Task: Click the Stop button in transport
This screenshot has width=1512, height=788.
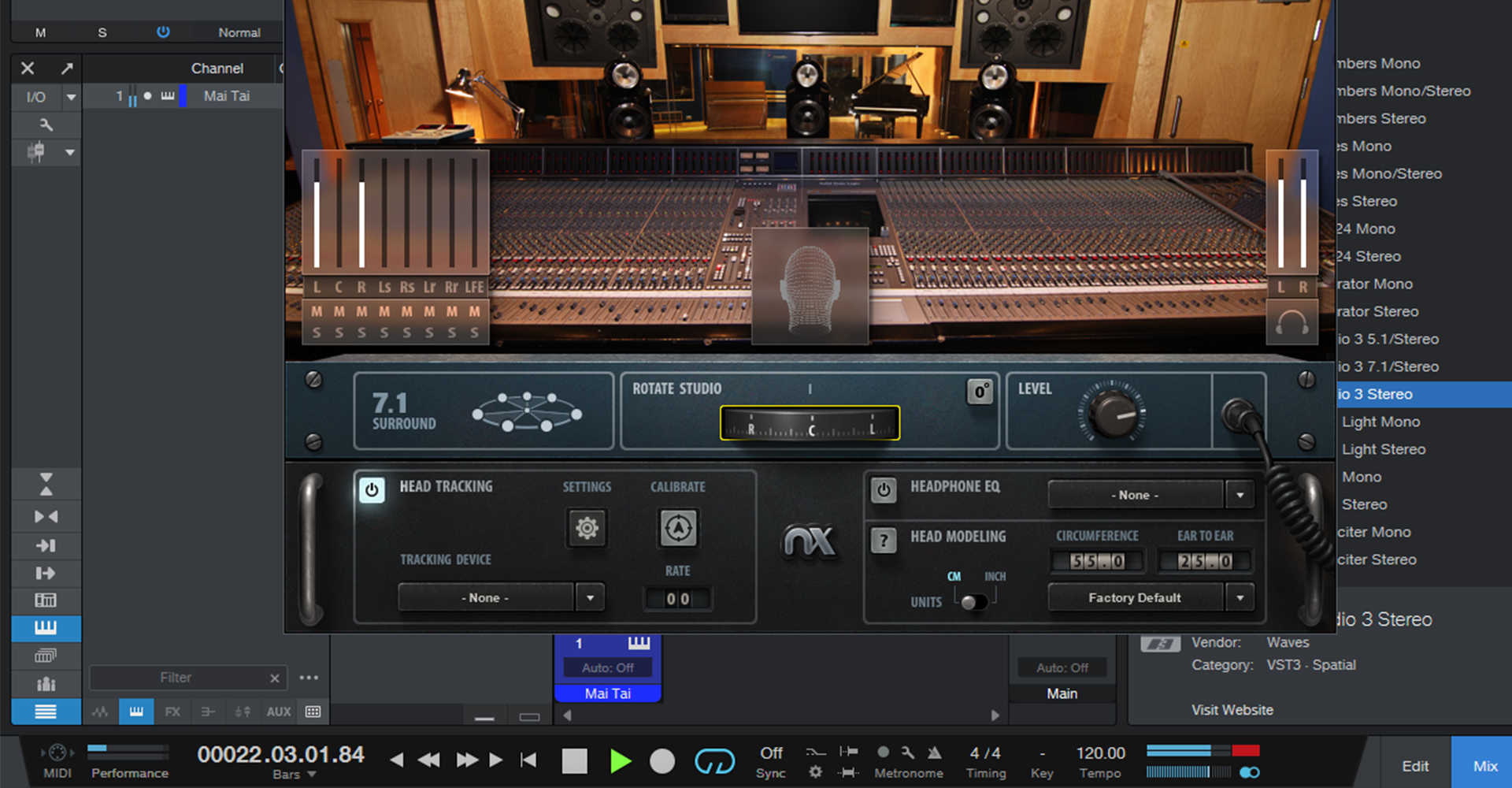Action: click(574, 761)
